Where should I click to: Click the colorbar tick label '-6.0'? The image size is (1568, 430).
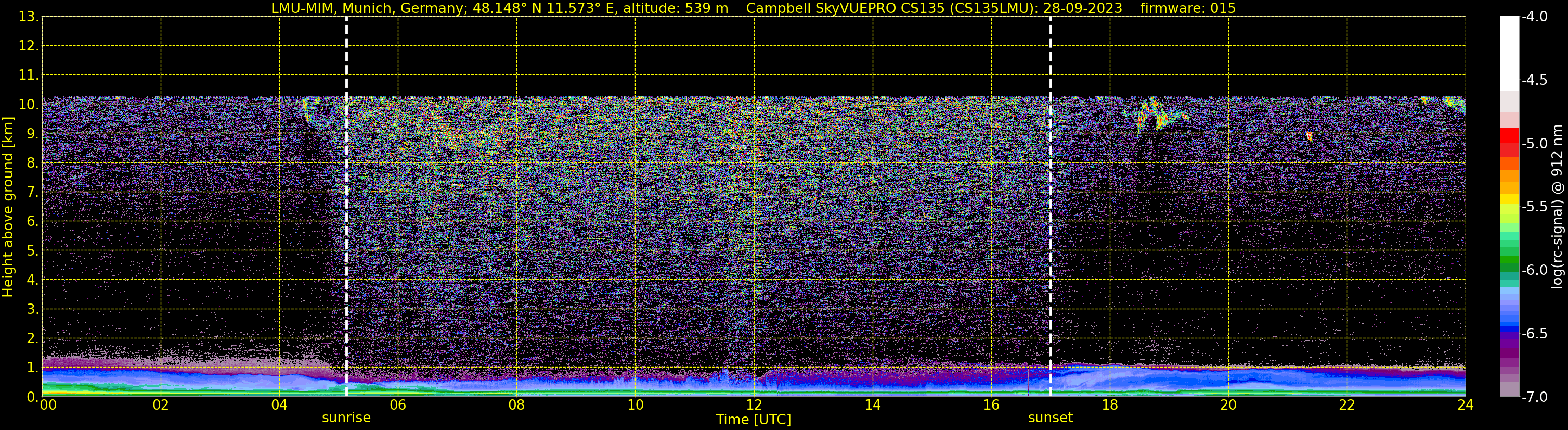[x=1534, y=270]
